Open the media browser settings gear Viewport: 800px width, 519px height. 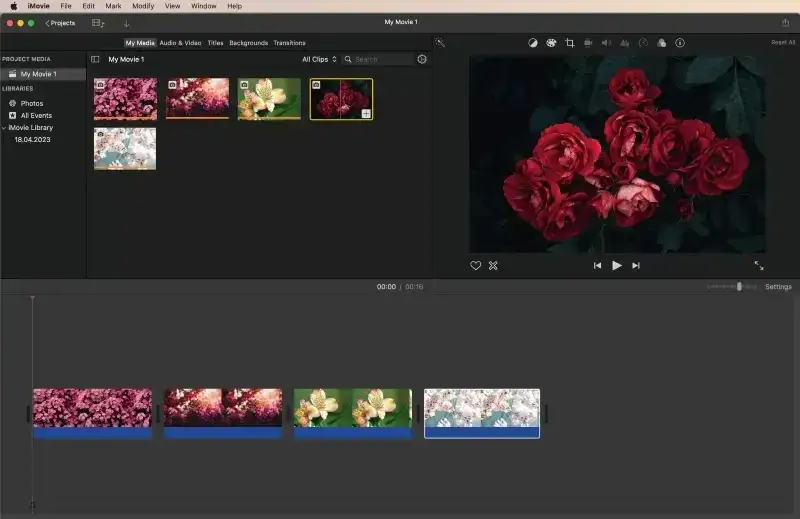pos(422,60)
